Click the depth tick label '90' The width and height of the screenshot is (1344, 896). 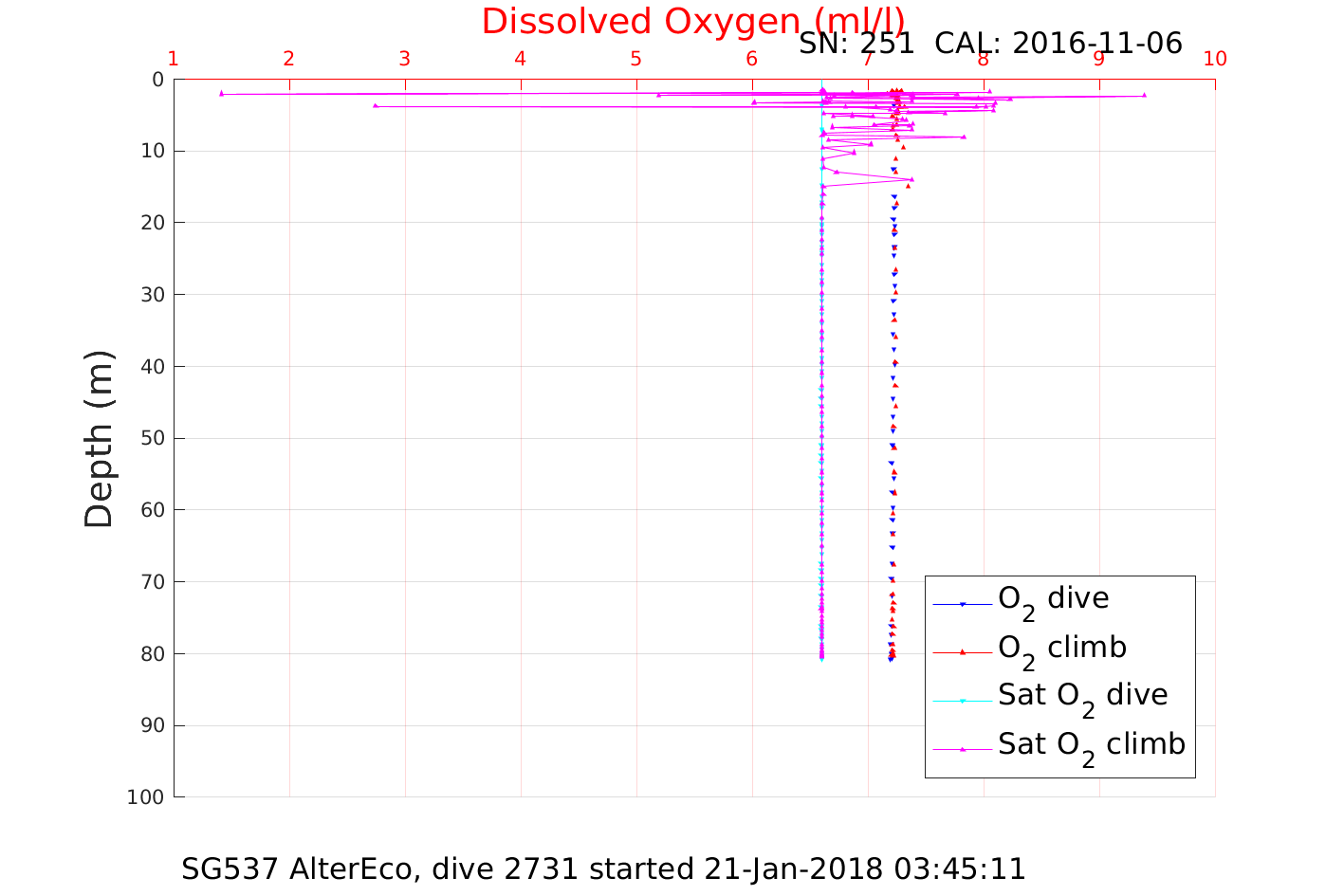click(x=153, y=725)
